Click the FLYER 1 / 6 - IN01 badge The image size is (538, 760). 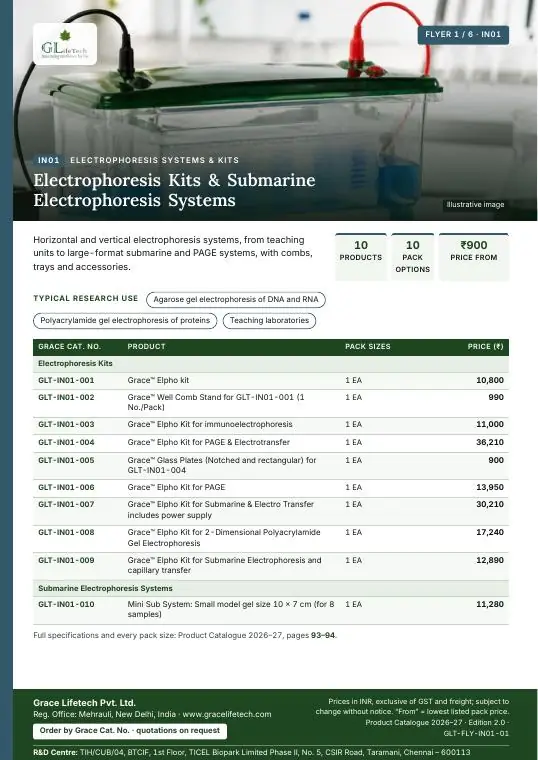[x=463, y=35]
